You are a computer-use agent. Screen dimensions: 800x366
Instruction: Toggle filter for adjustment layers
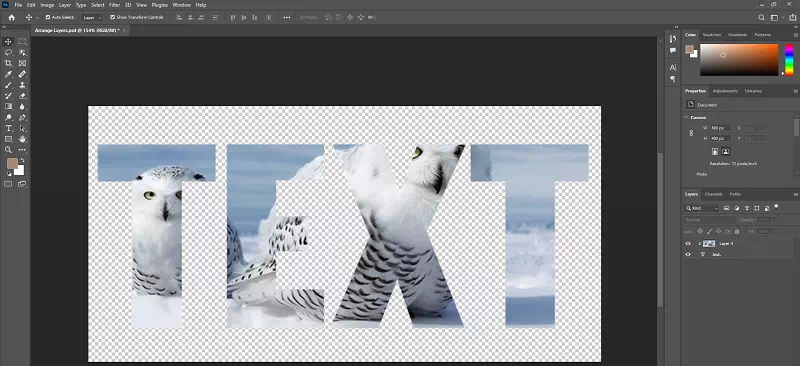pyautogui.click(x=737, y=208)
